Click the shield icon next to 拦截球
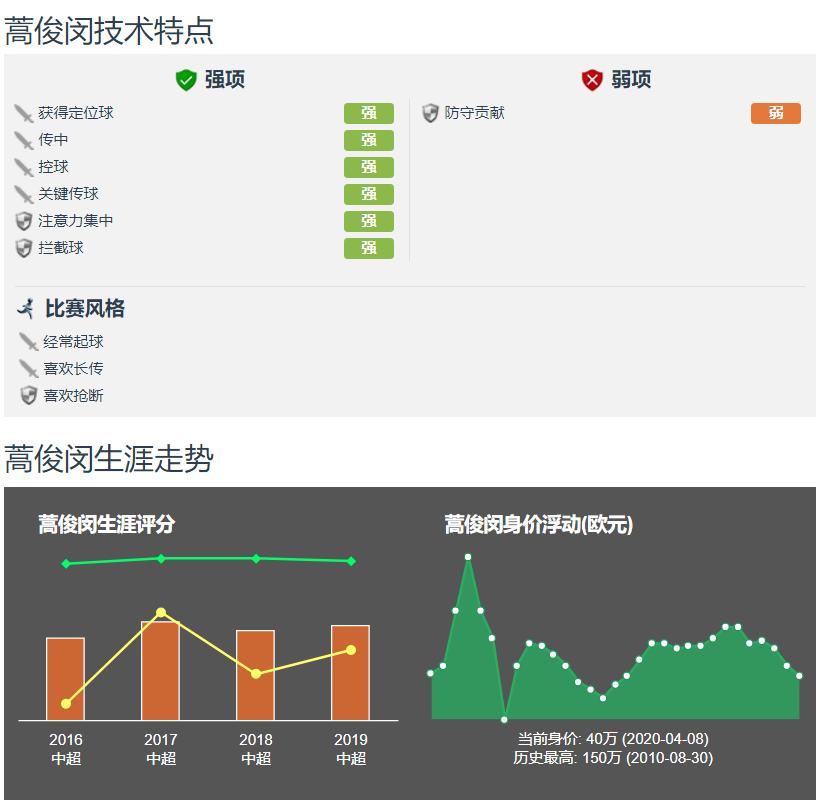 25,248
